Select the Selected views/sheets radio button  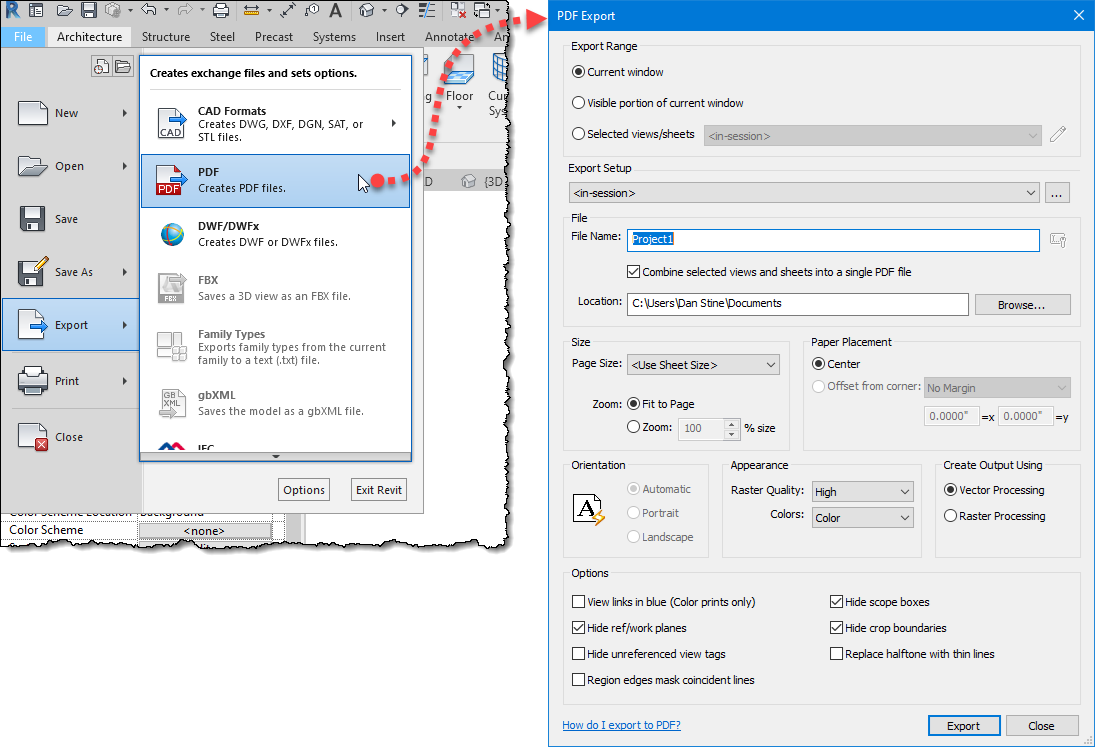pyautogui.click(x=578, y=133)
